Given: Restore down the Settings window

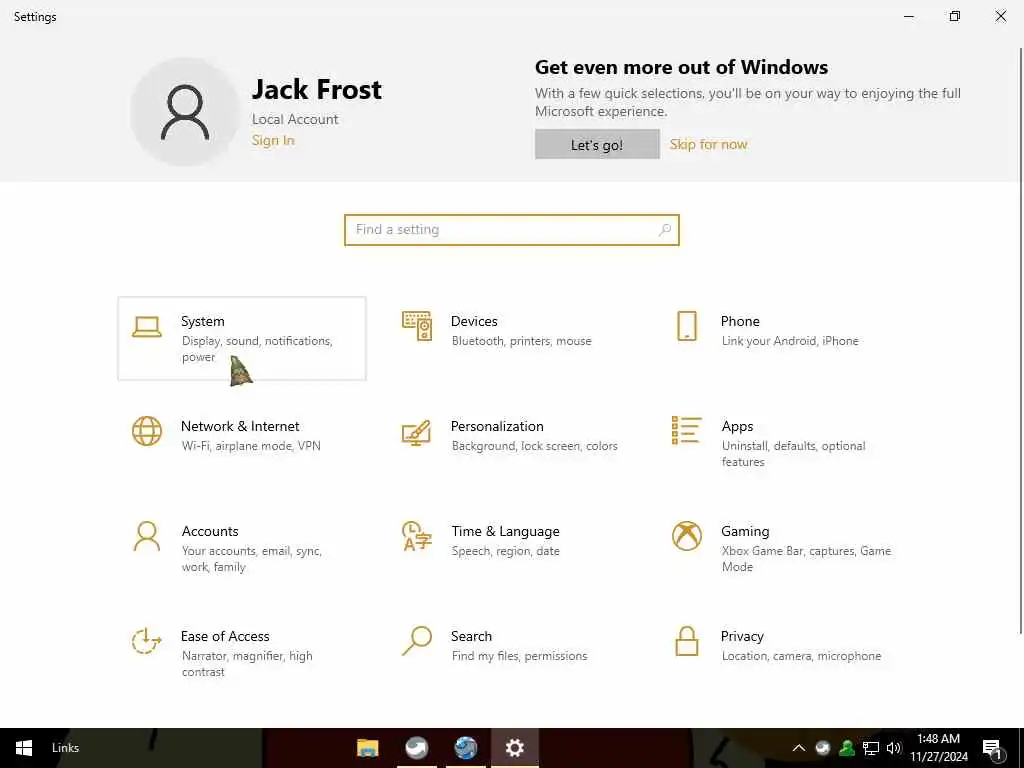Looking at the screenshot, I should [x=955, y=16].
